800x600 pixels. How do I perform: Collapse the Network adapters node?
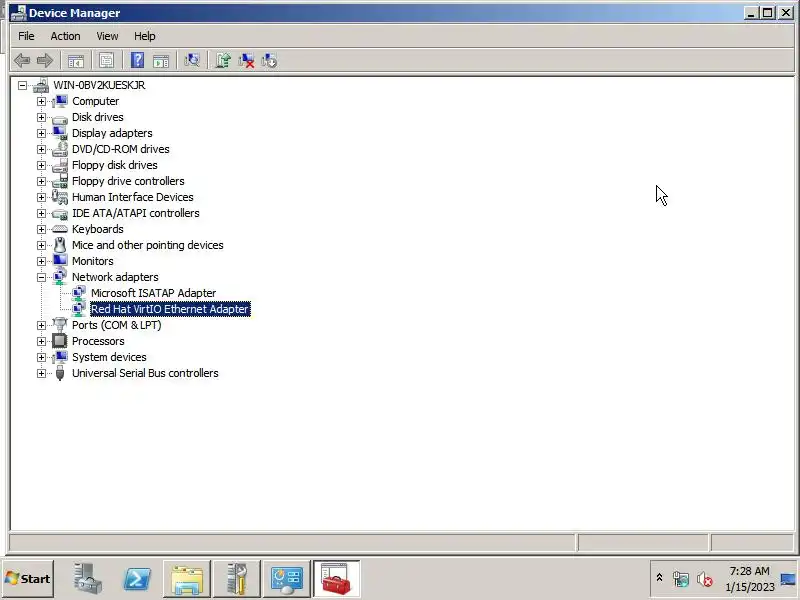coord(41,277)
